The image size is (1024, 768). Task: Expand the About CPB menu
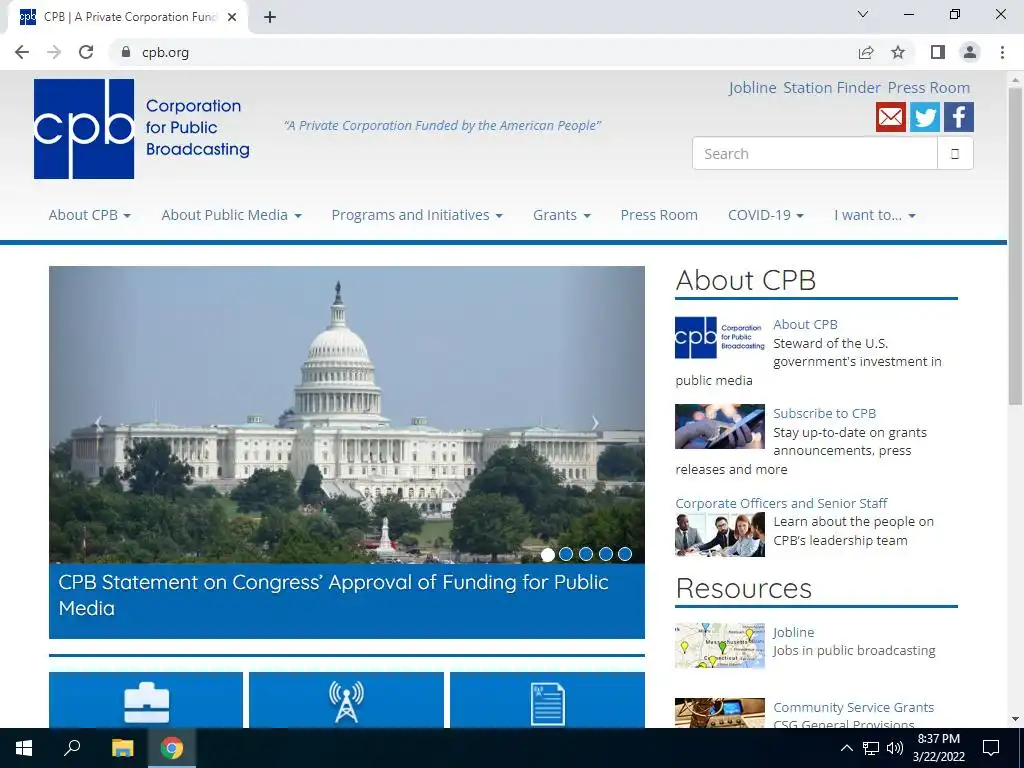click(x=89, y=215)
